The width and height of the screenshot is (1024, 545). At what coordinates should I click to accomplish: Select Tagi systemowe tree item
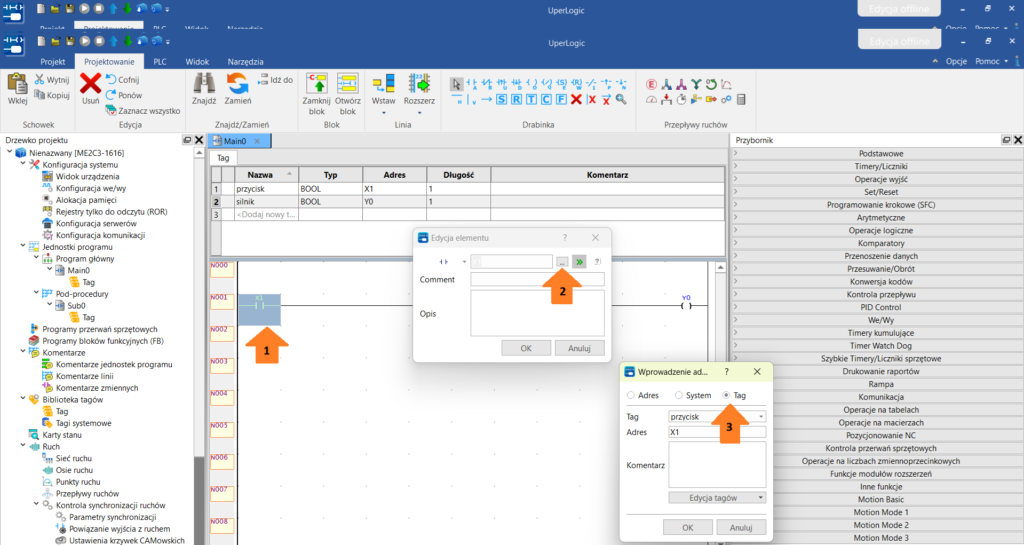[84, 423]
